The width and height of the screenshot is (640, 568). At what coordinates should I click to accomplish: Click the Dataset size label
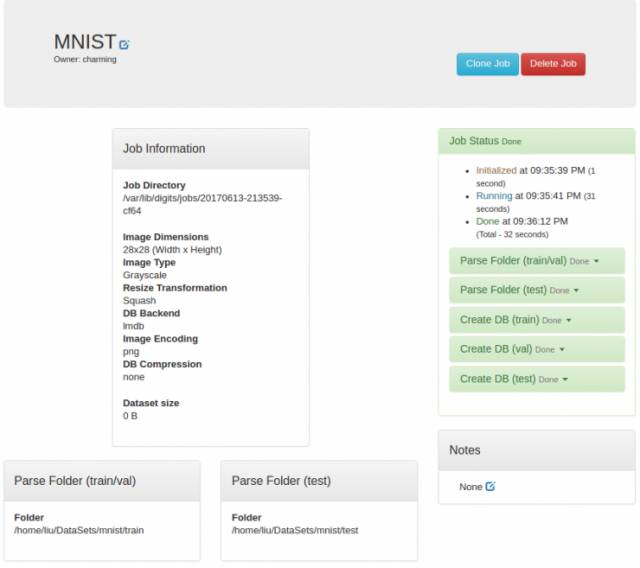[x=151, y=403]
